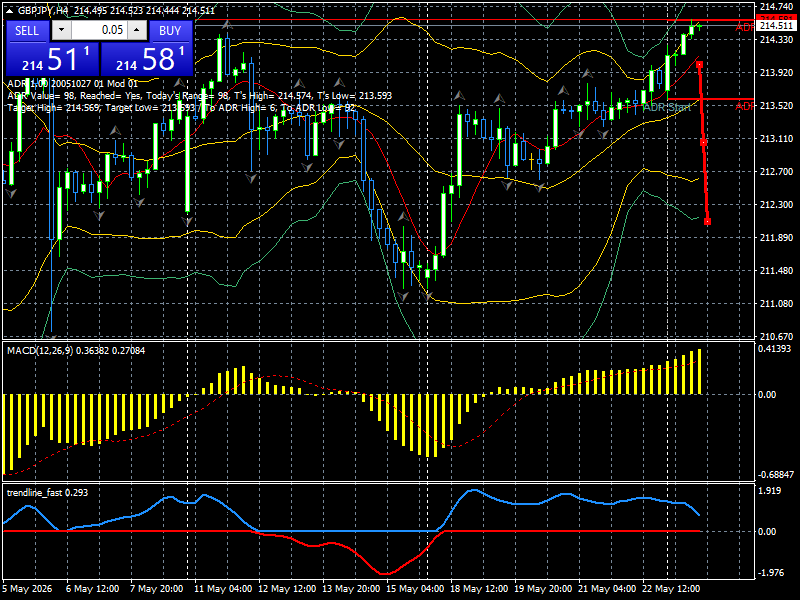
Task: Click the buy price 214 58 tile
Action: (147, 59)
